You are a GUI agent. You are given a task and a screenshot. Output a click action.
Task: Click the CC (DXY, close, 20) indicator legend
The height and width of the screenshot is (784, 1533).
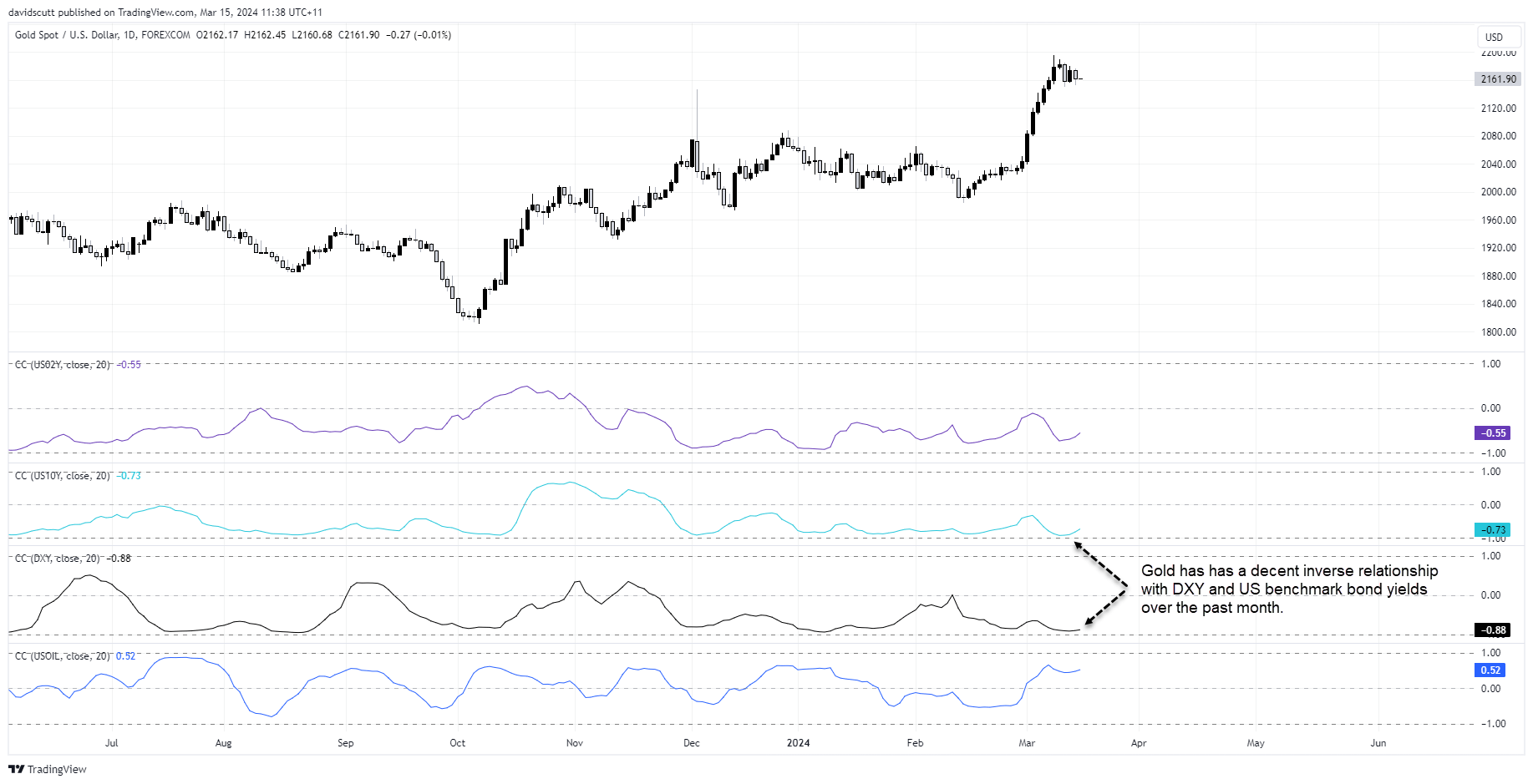58,559
